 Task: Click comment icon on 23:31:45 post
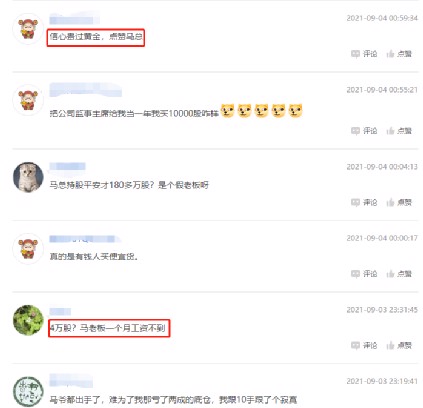point(364,345)
